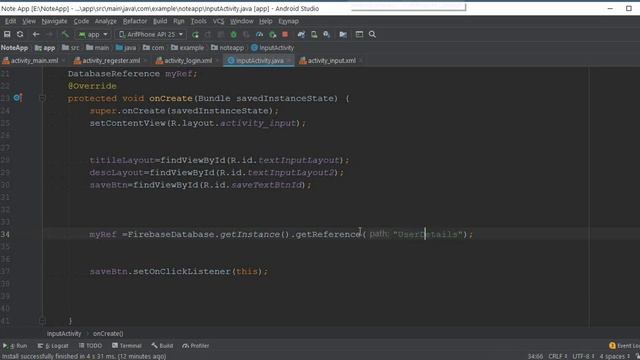640x360 pixels.
Task: Switch to the activity_regester.xml tab
Action: tap(111, 60)
